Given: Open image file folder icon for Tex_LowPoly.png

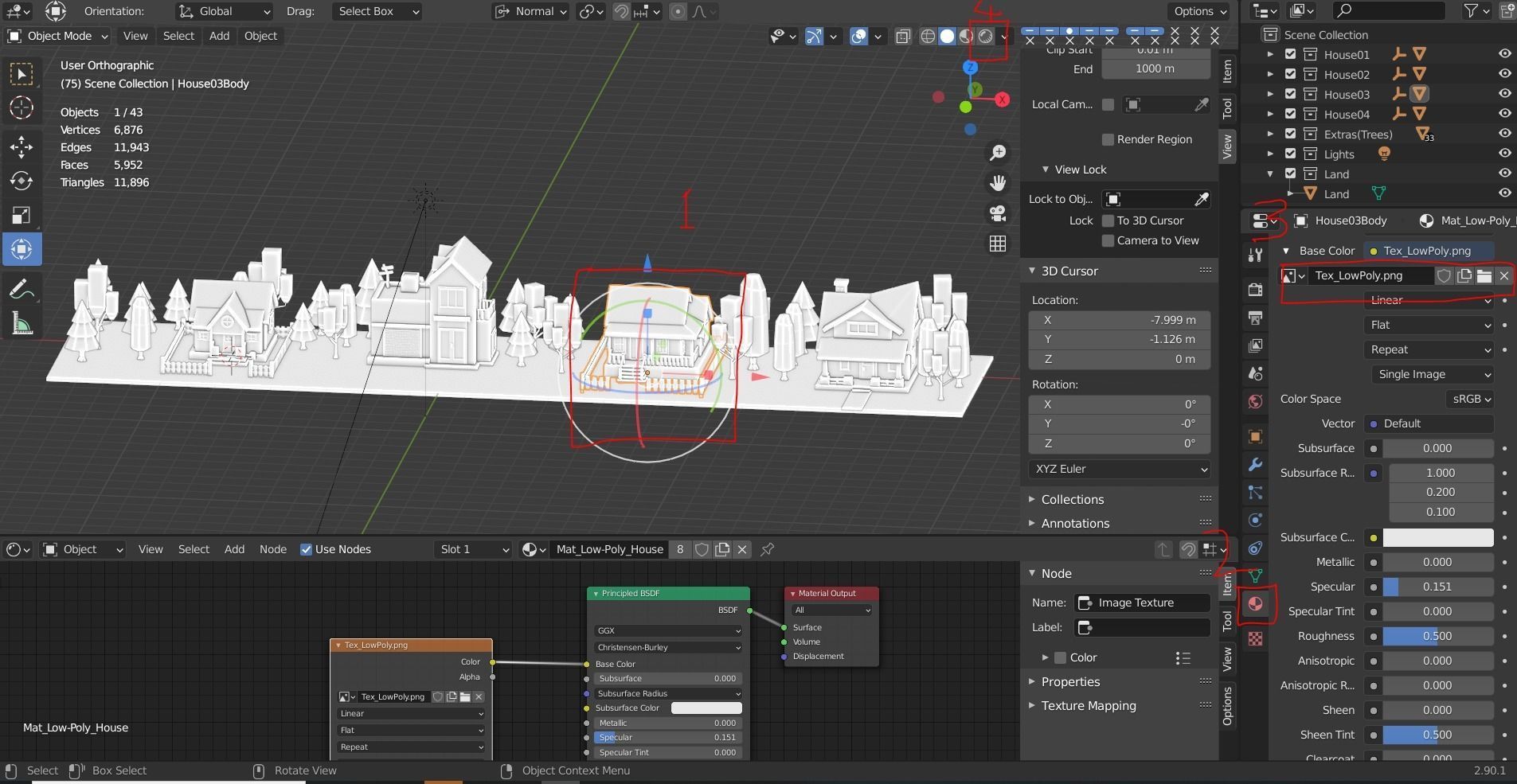Looking at the screenshot, I should coord(1484,275).
